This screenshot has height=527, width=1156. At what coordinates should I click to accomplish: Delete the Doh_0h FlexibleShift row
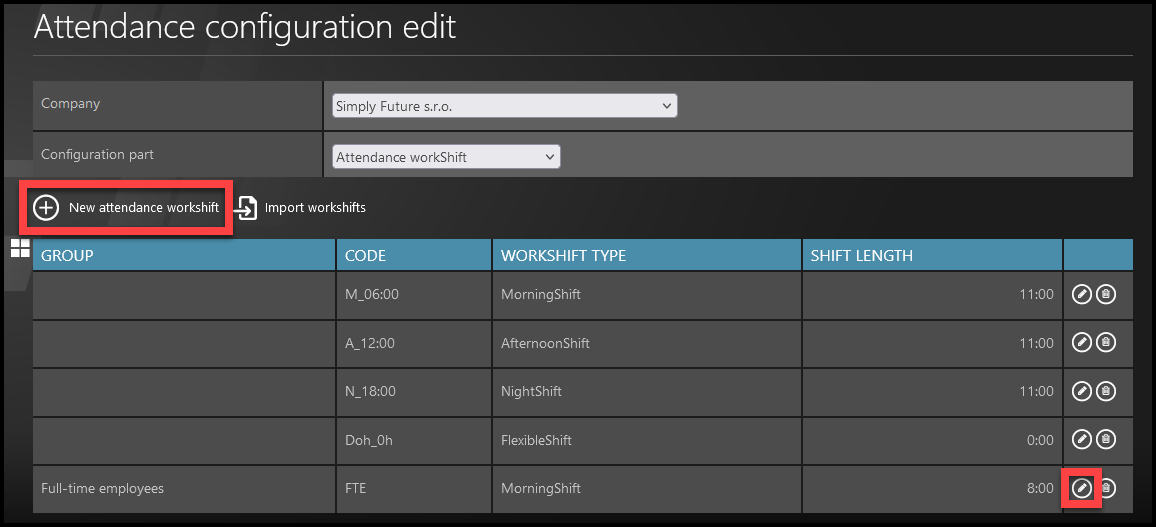coord(1105,439)
